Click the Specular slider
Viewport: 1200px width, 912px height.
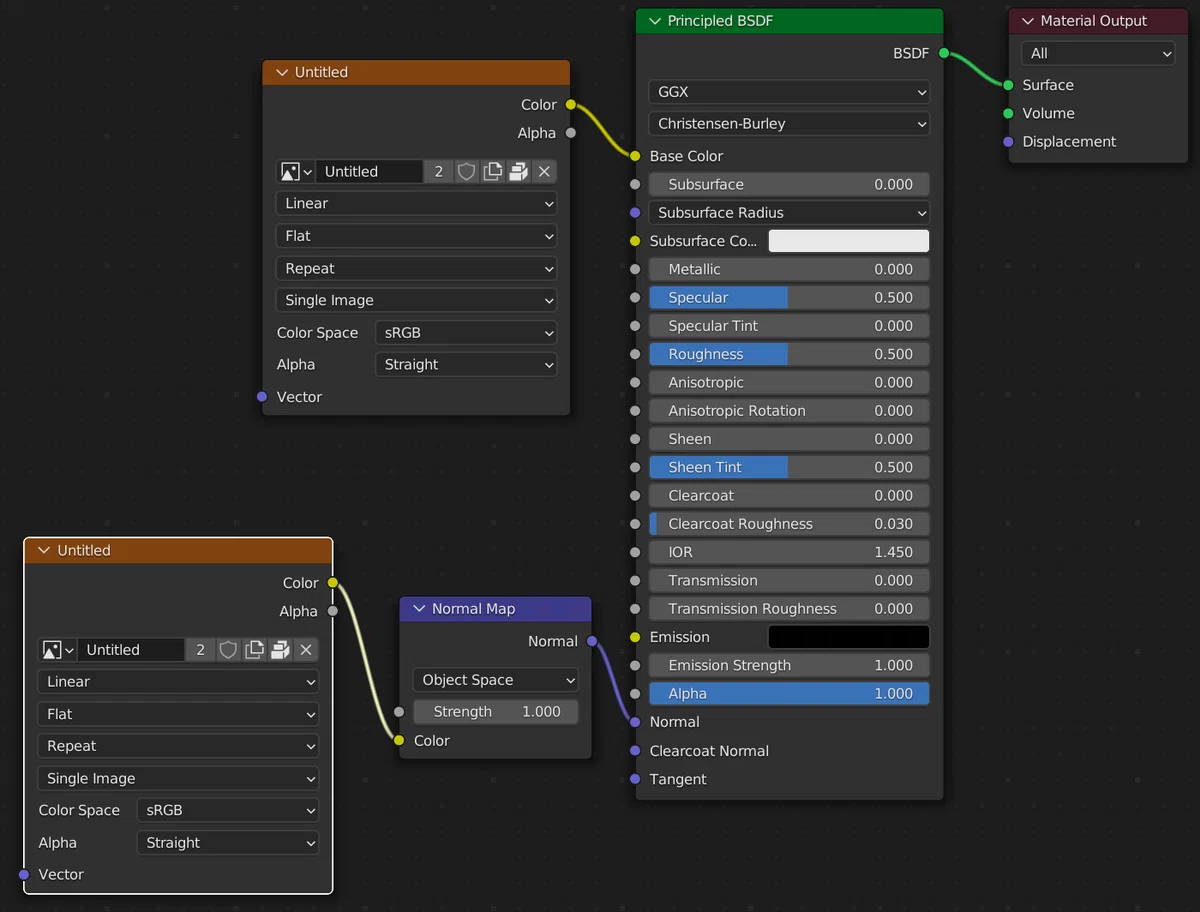pyautogui.click(x=789, y=298)
